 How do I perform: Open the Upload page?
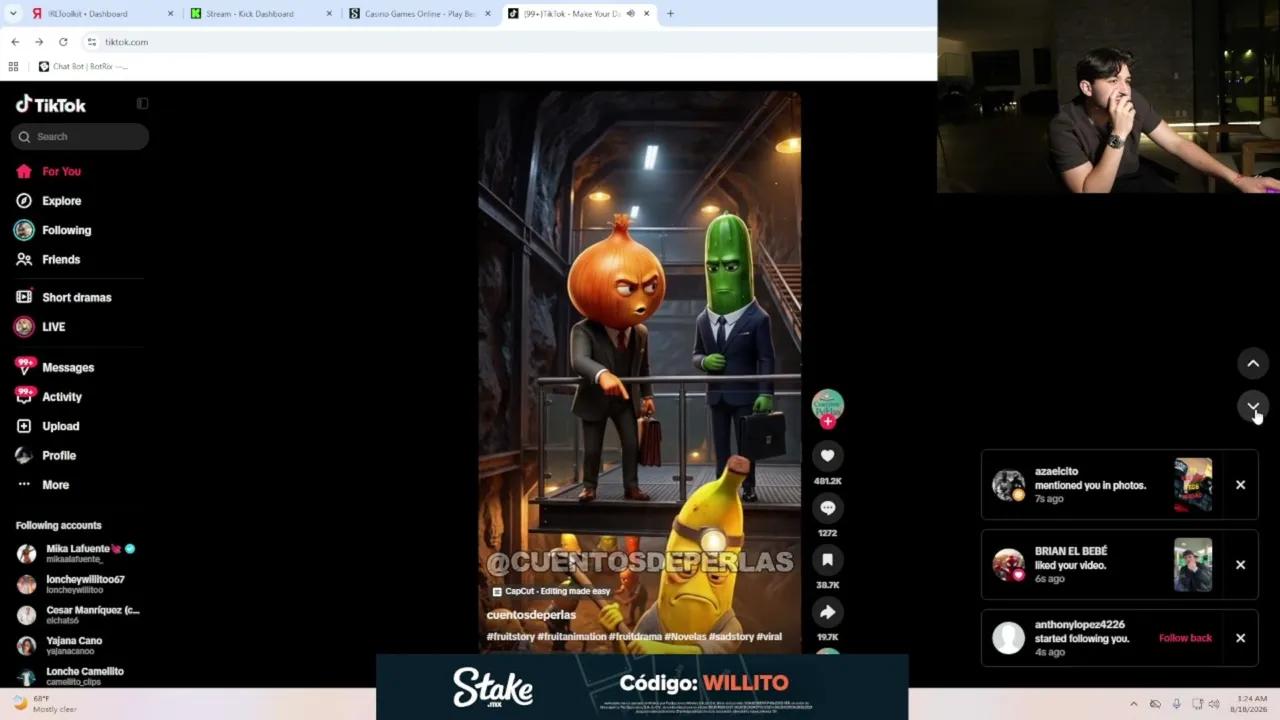click(x=48, y=426)
